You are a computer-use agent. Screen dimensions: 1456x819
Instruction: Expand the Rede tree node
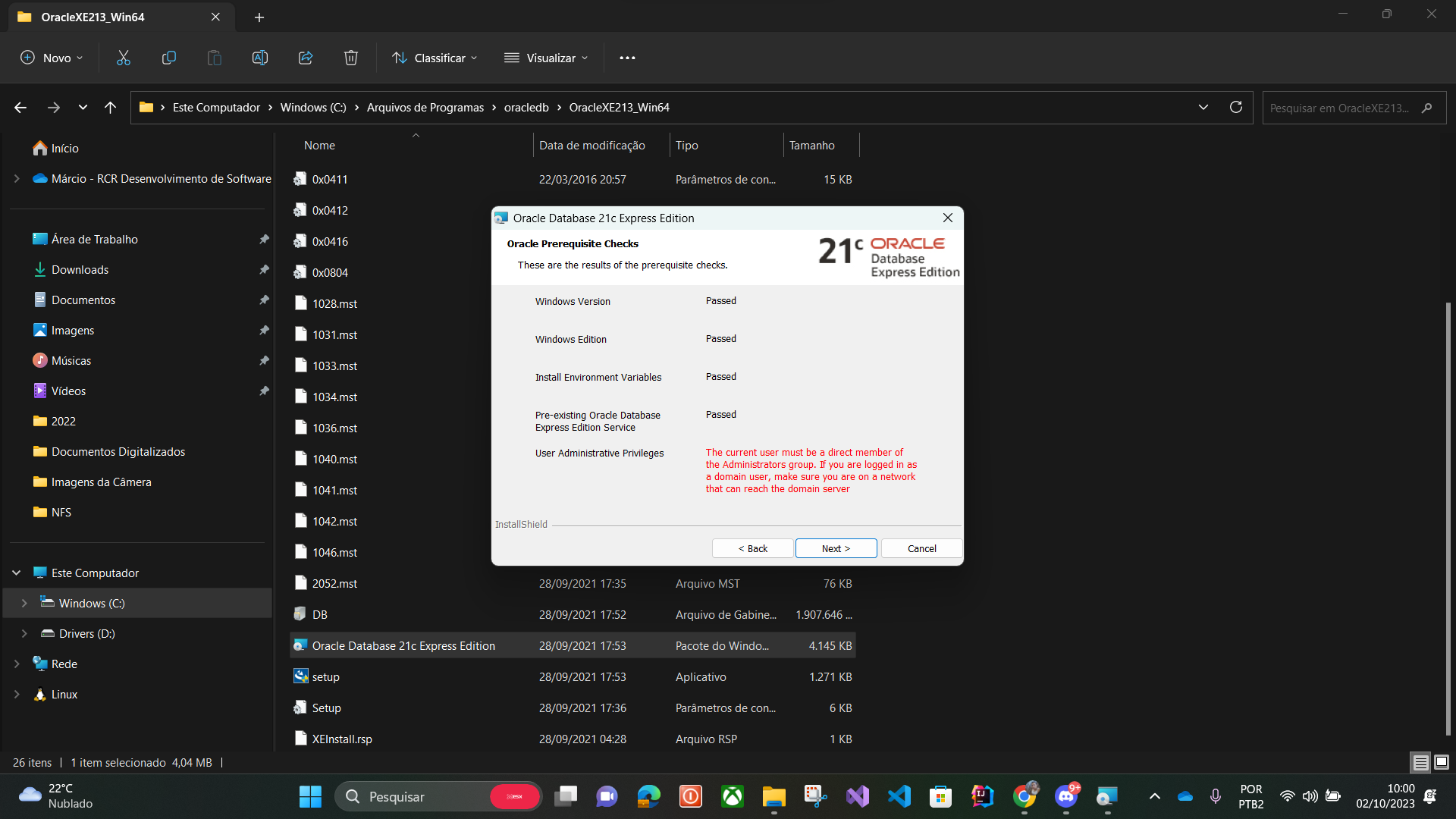[17, 664]
